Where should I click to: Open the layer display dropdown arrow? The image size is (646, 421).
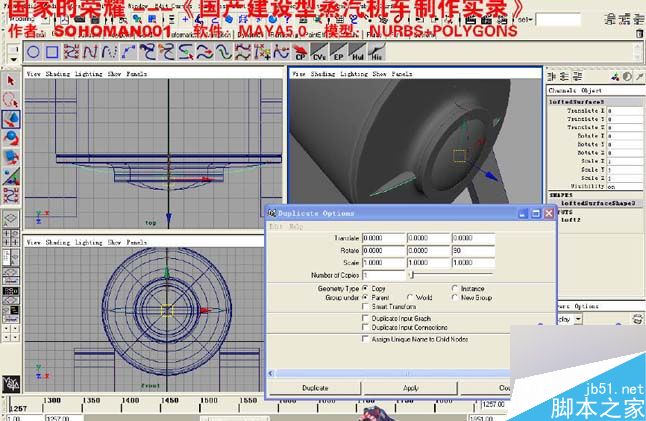[578, 319]
